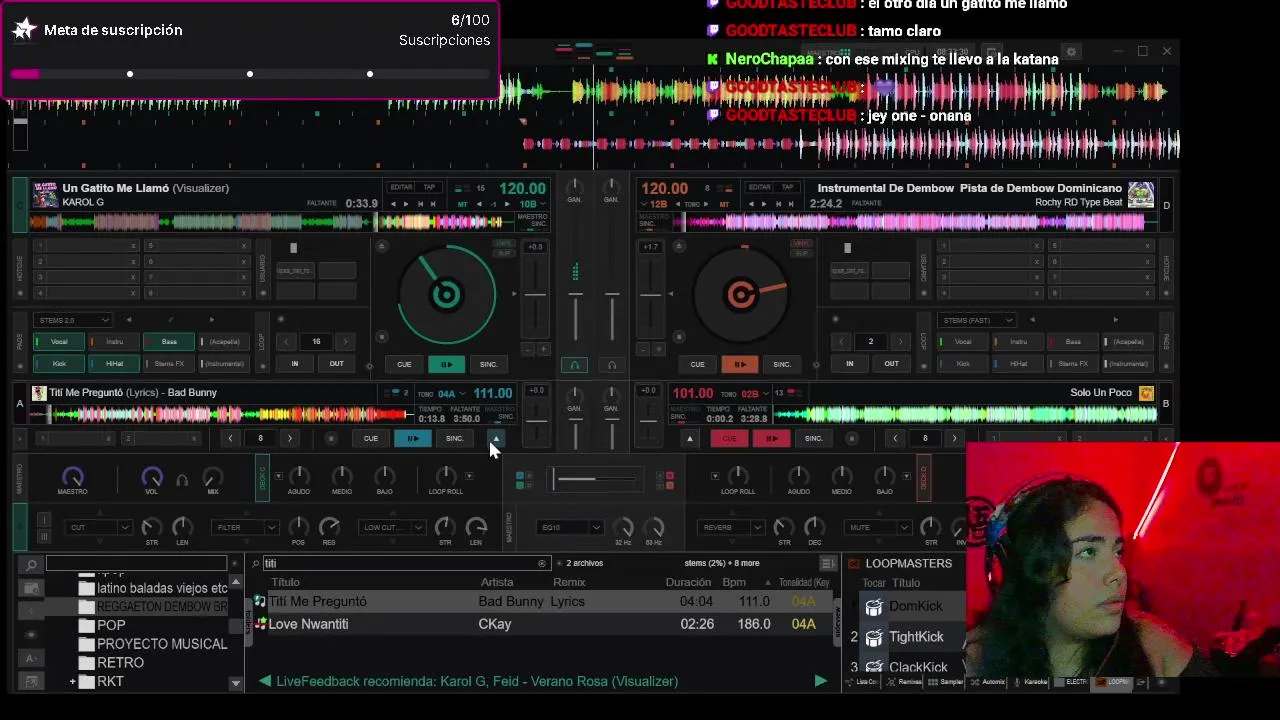Collapse deck A using the up-arrow button
1280x720 pixels.
click(496, 438)
